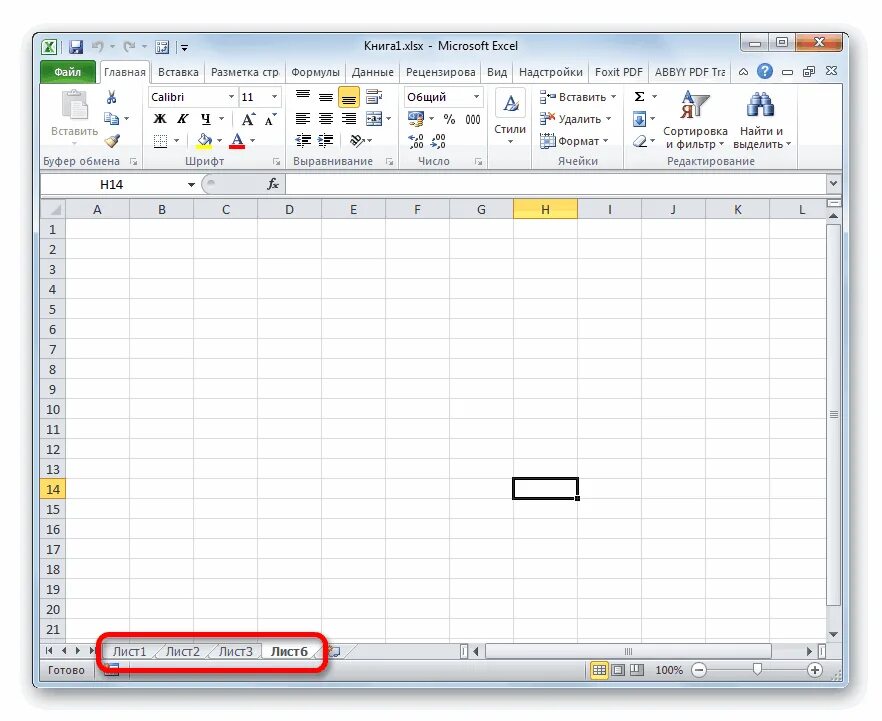Increase font size with large A icon
Screen dimensions: 882x721
(x=248, y=119)
